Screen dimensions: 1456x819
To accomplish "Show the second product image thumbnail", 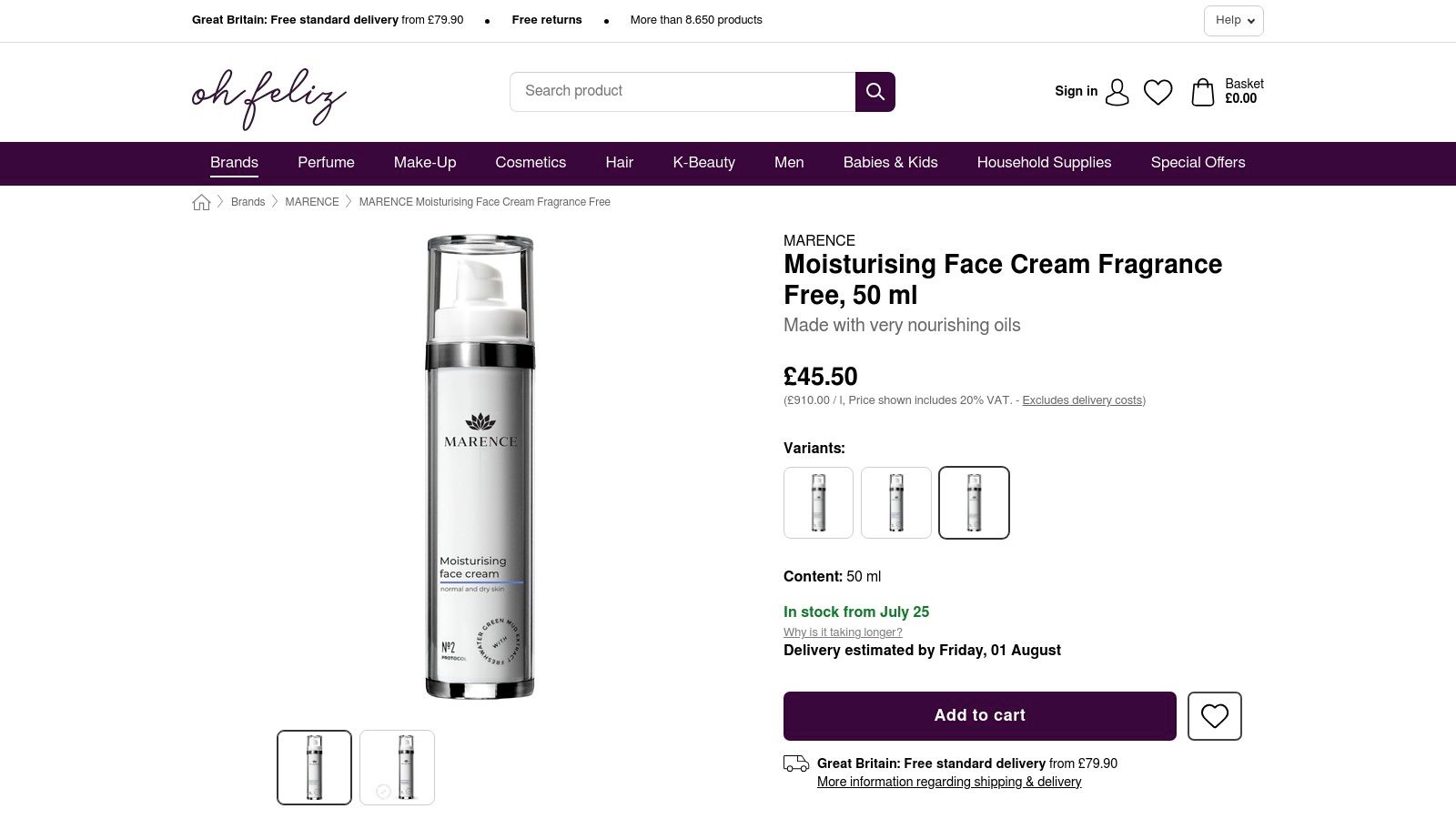I will [x=397, y=767].
